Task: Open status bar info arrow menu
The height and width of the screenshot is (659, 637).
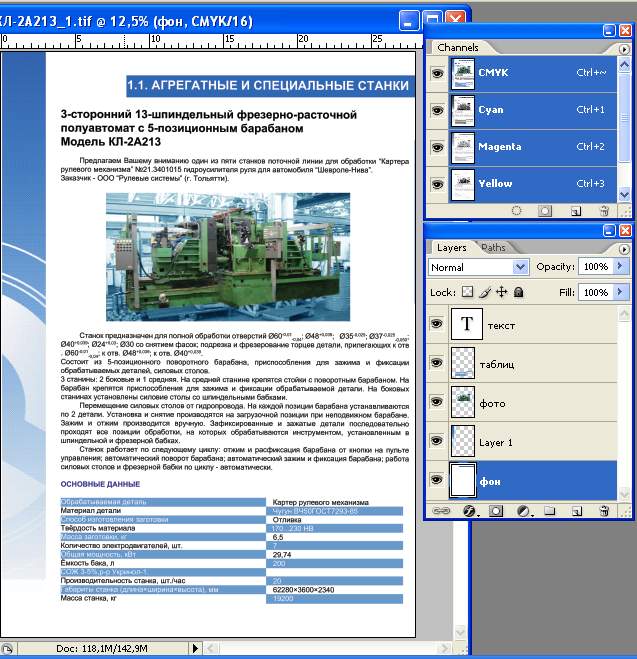Action: (x=195, y=648)
